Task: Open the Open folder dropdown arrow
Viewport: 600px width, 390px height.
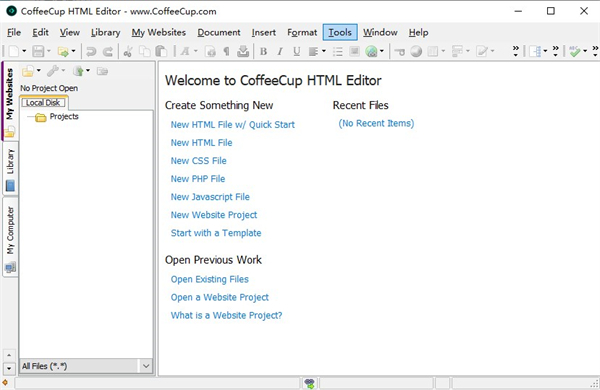Action: 73,51
